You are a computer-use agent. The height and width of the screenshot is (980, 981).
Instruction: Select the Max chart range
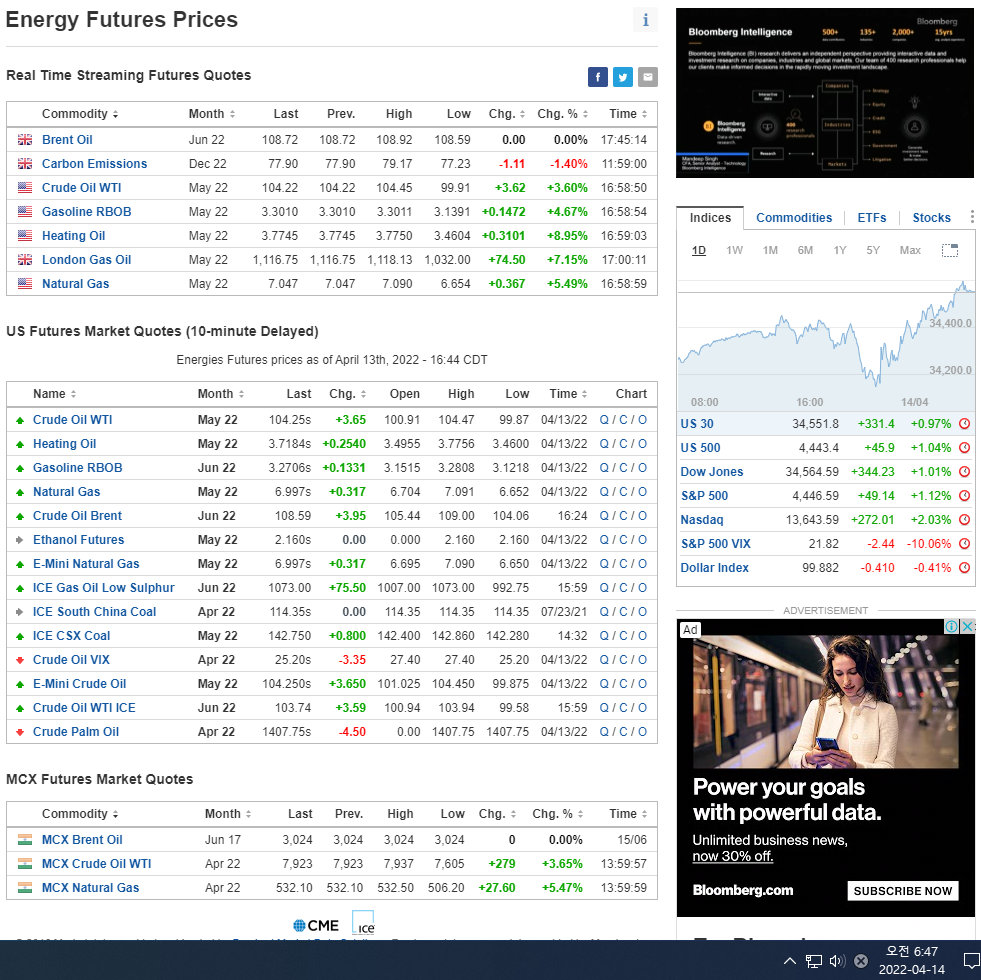pos(910,250)
